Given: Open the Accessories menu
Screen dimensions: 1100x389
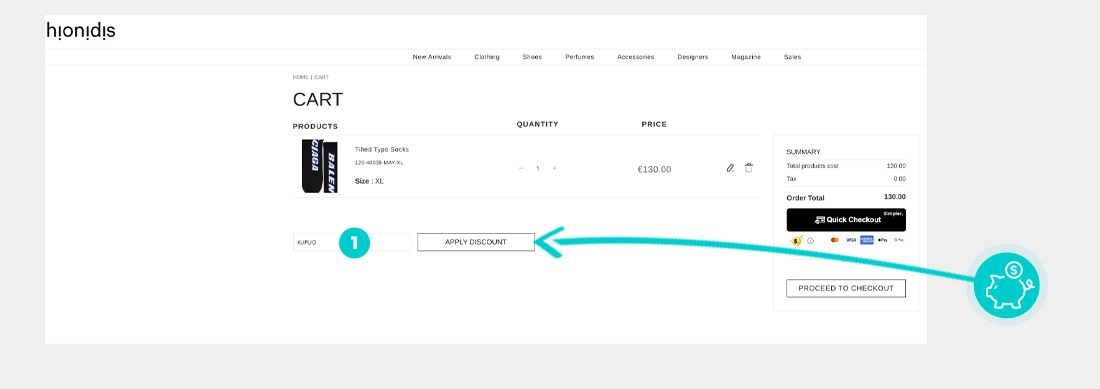Looking at the screenshot, I should pos(636,57).
